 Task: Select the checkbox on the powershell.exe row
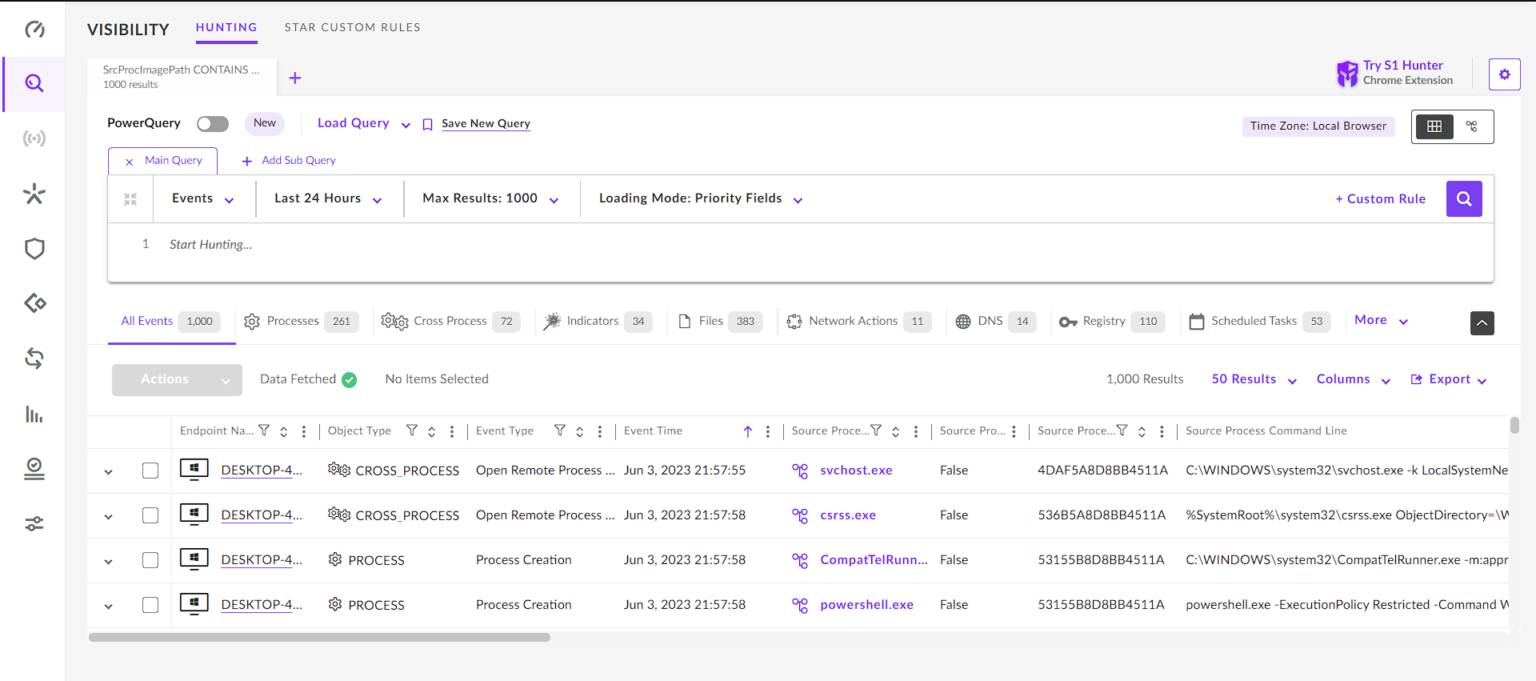point(150,604)
